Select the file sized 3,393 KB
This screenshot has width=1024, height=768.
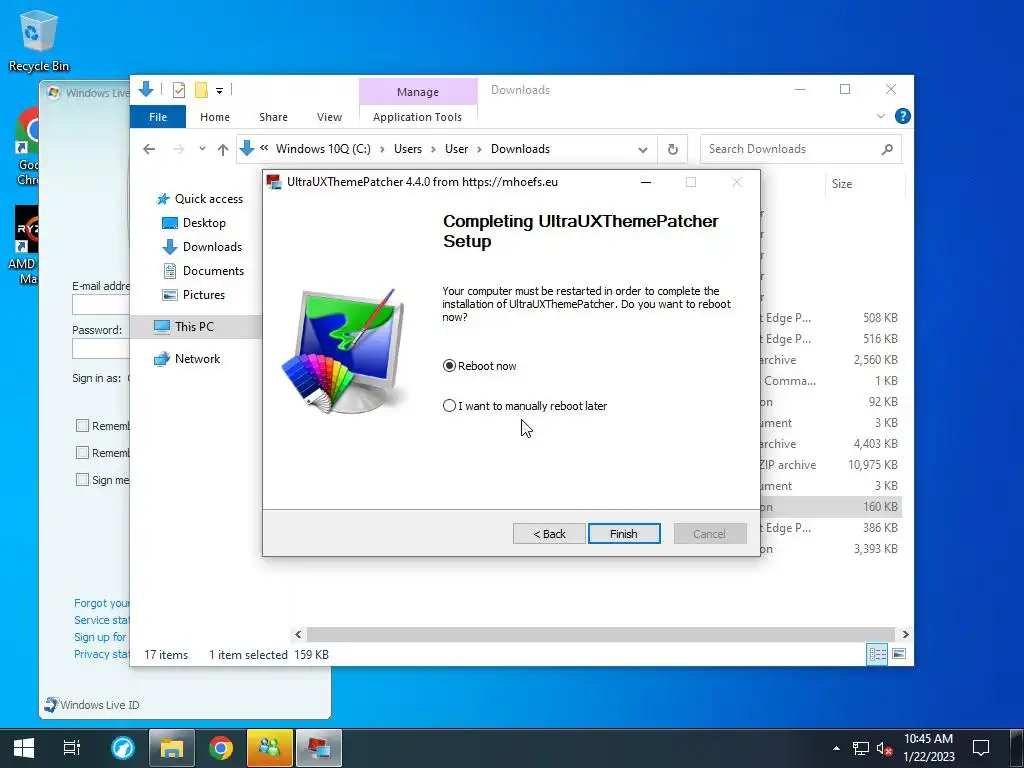(x=830, y=549)
